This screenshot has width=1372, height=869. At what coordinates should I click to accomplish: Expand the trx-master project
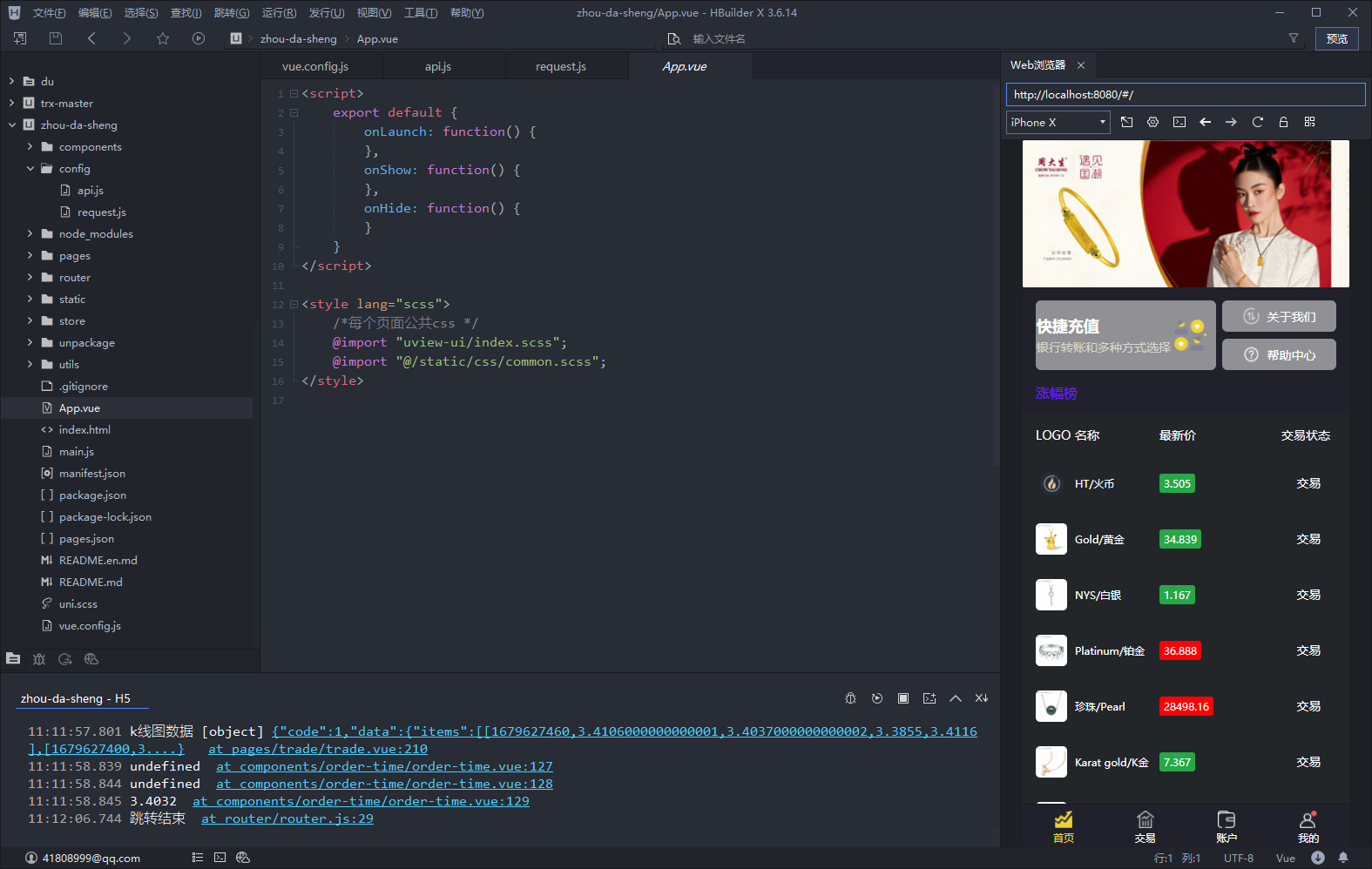(12, 103)
